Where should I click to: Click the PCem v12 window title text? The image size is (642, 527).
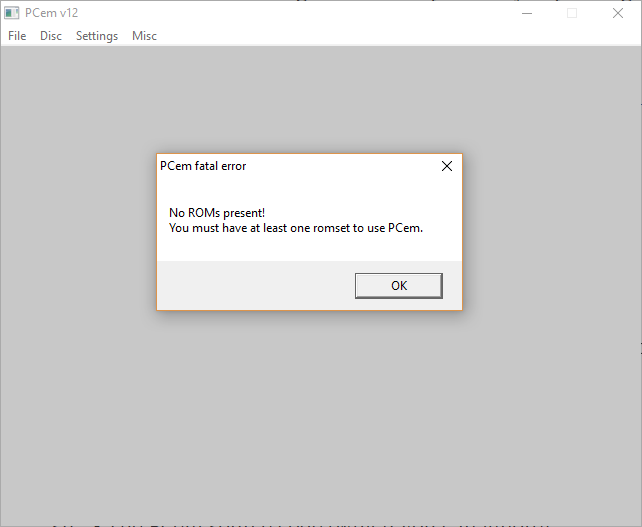point(52,13)
